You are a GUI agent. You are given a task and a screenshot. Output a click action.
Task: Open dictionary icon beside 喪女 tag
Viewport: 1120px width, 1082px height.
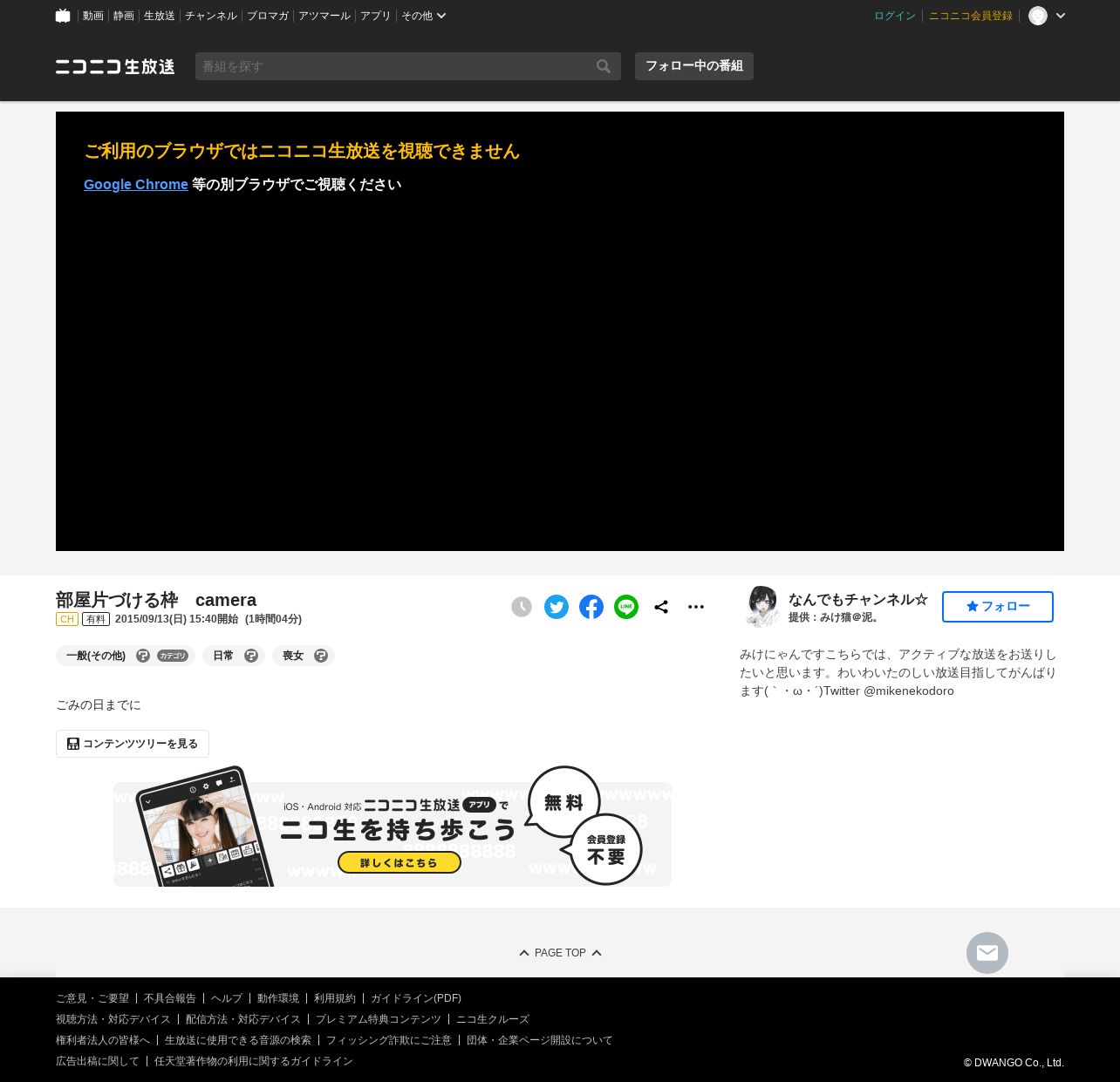tap(321, 656)
